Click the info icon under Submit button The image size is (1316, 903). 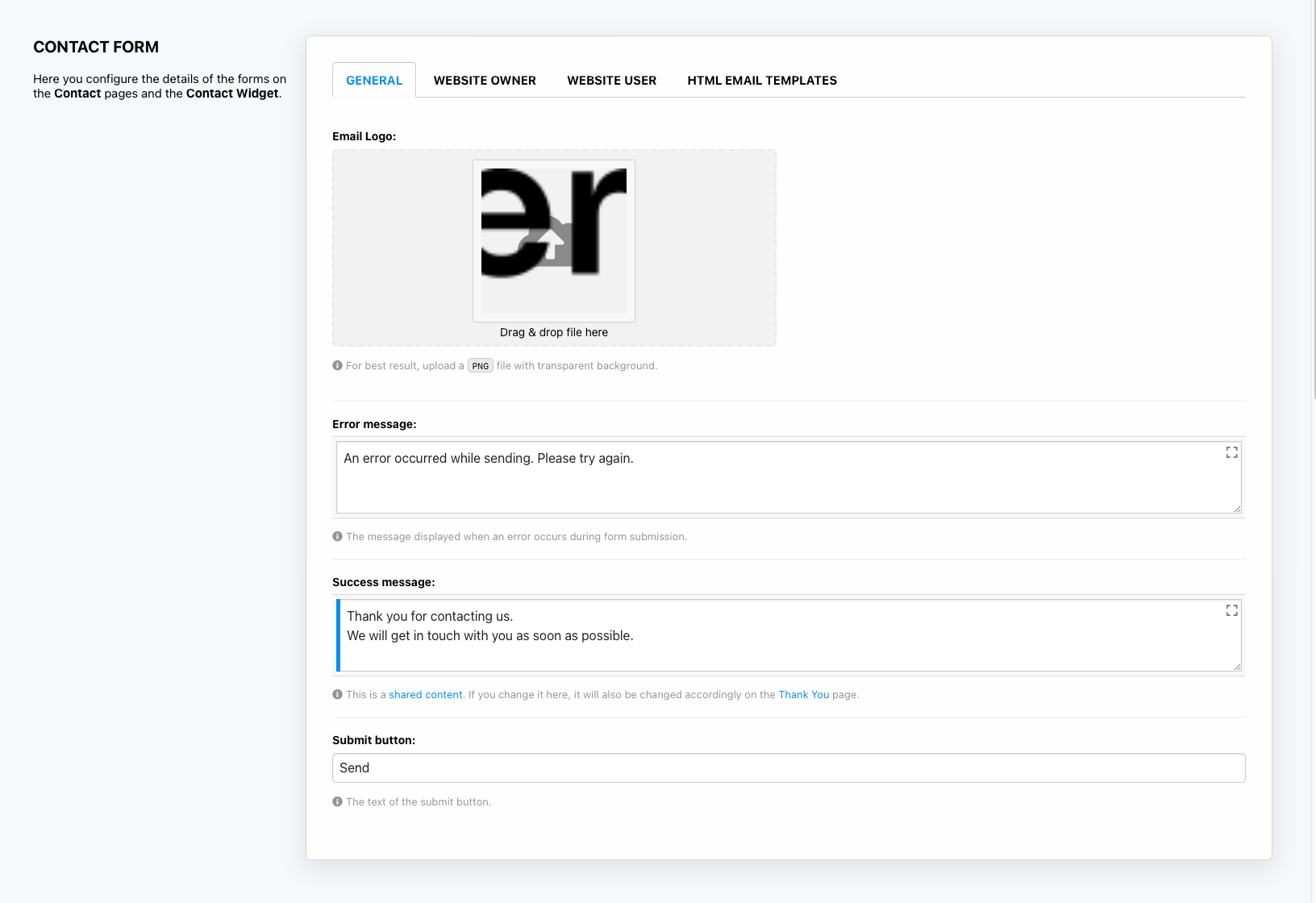point(338,801)
